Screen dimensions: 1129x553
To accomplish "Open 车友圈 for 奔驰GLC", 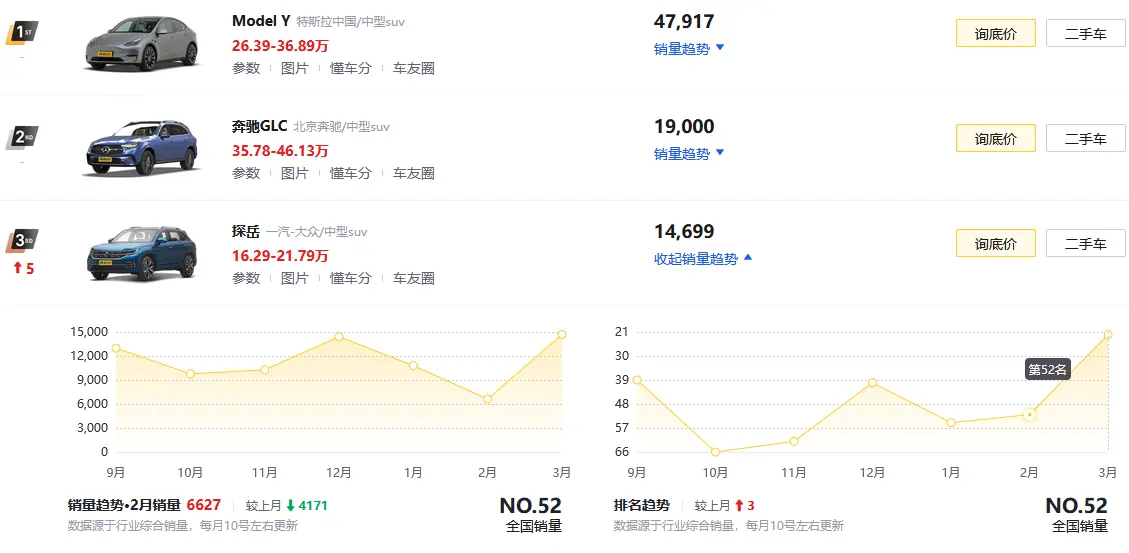I will [x=413, y=173].
